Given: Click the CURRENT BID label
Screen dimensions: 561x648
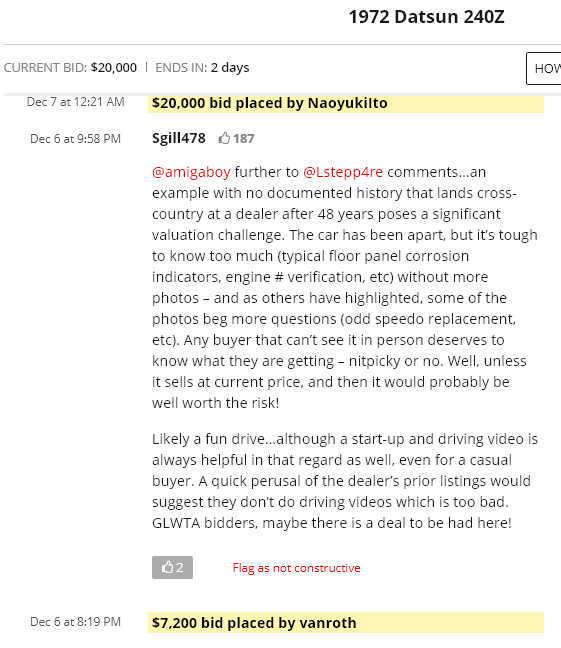Looking at the screenshot, I should click(x=45, y=67).
